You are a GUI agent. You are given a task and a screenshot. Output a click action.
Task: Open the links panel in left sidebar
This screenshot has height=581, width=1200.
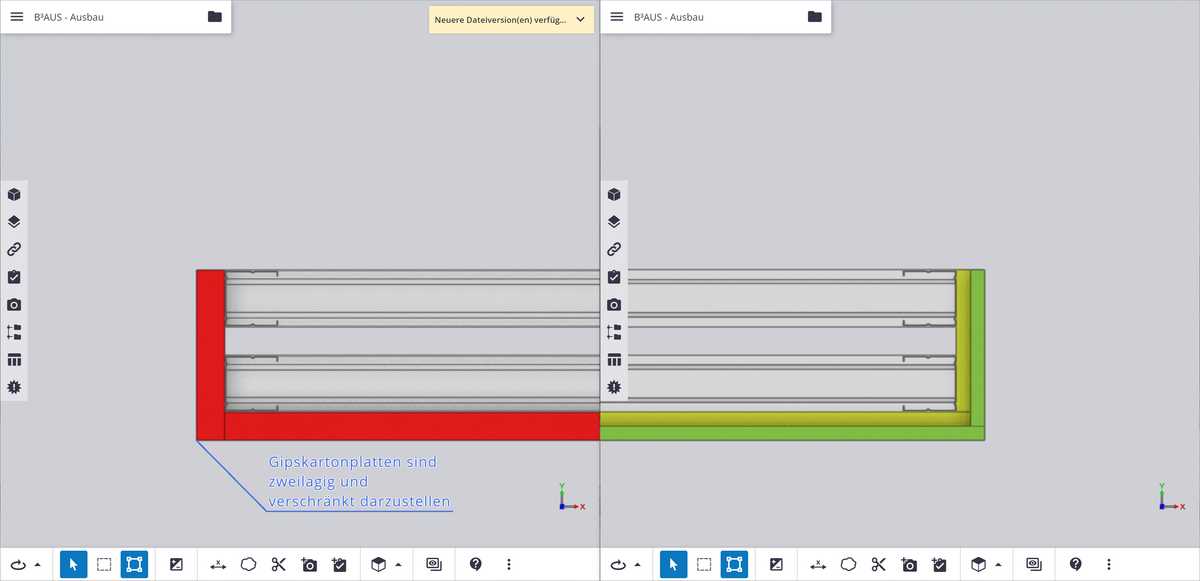click(x=14, y=249)
